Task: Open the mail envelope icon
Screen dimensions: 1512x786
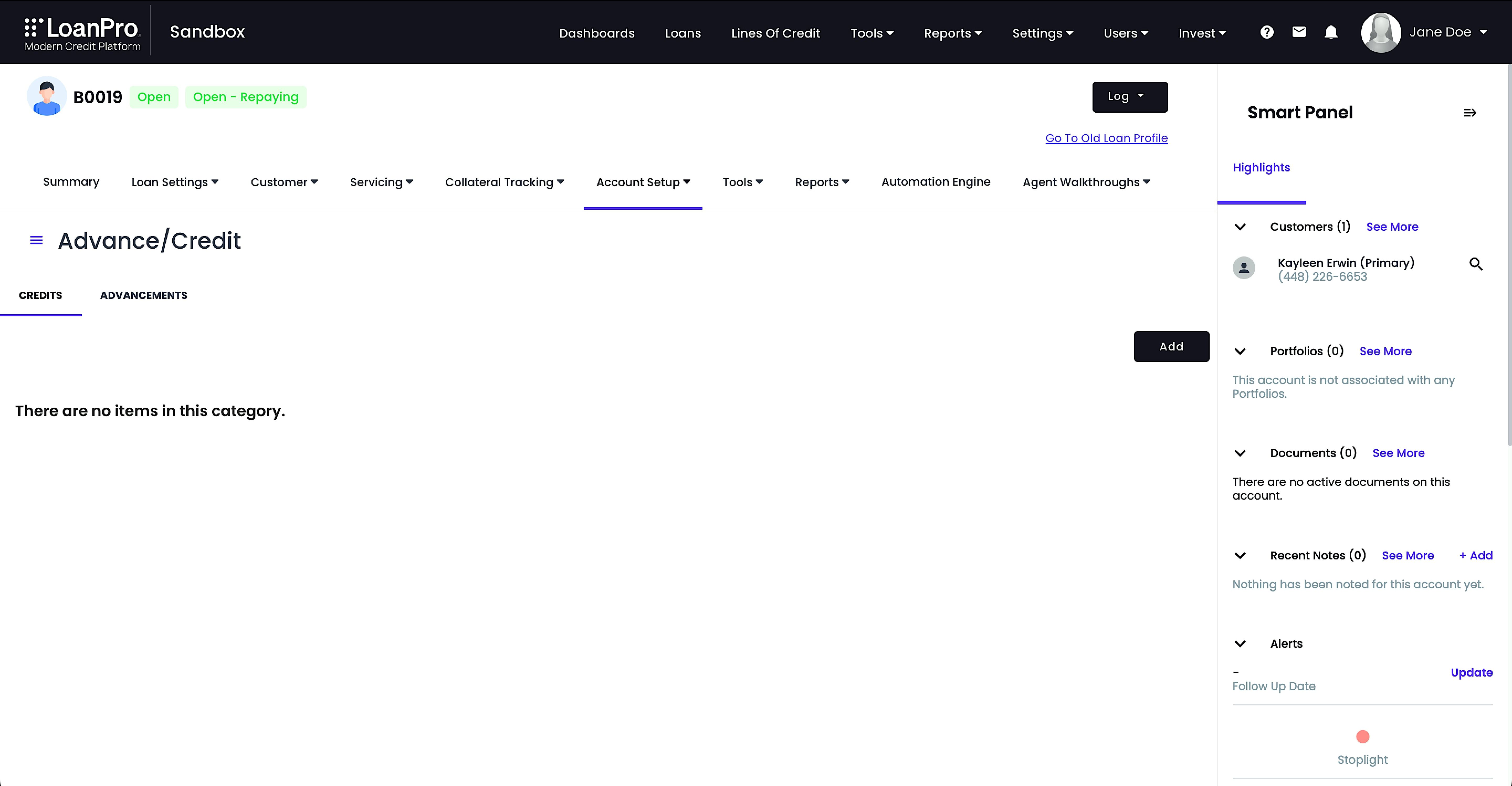Action: [1299, 32]
